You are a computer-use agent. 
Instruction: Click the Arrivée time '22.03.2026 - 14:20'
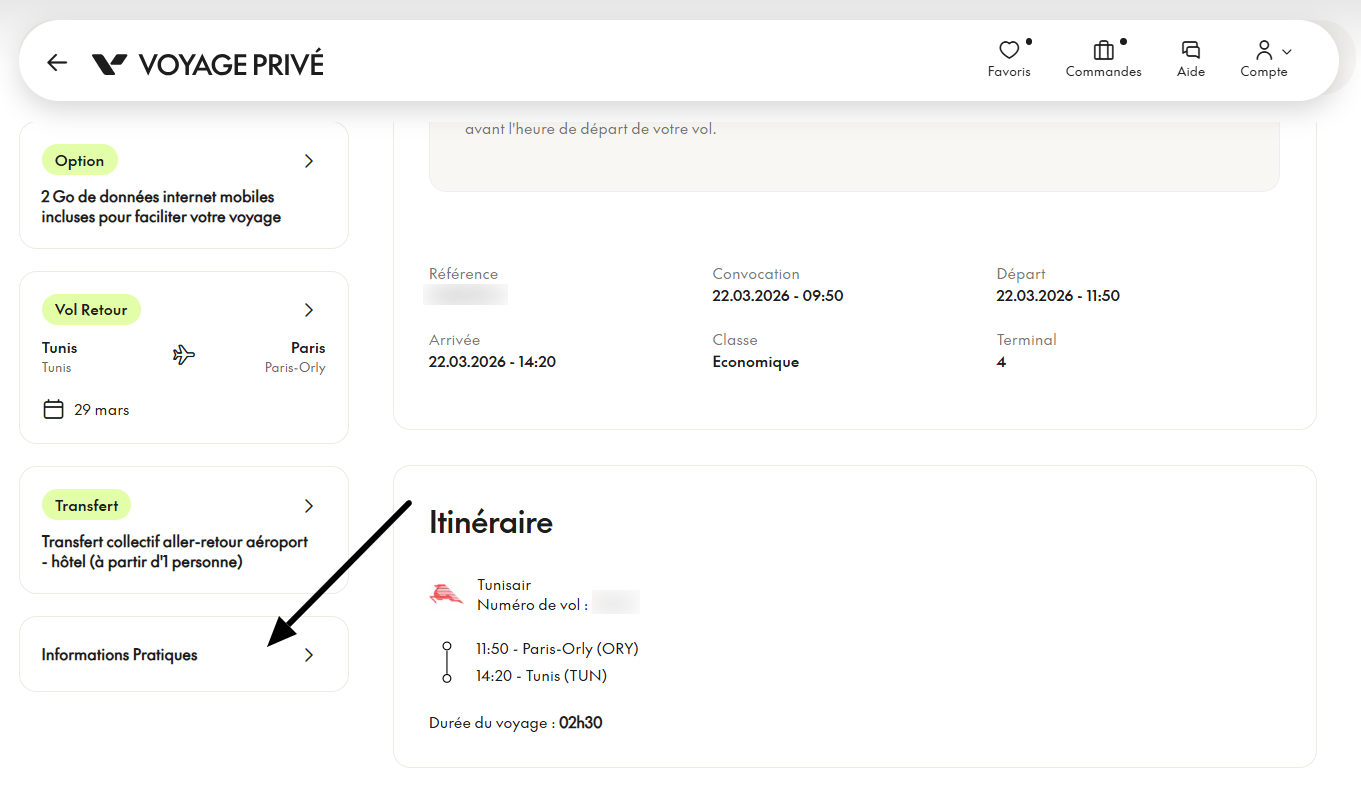[x=492, y=362]
